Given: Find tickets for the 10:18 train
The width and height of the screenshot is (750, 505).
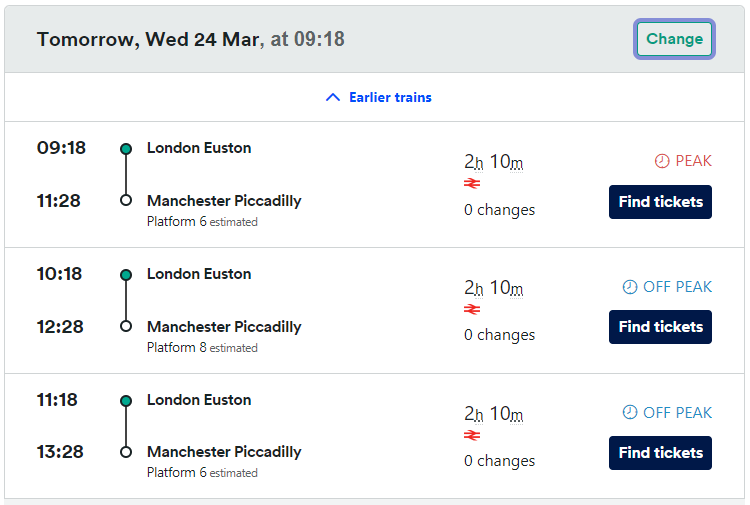Looking at the screenshot, I should click(660, 327).
